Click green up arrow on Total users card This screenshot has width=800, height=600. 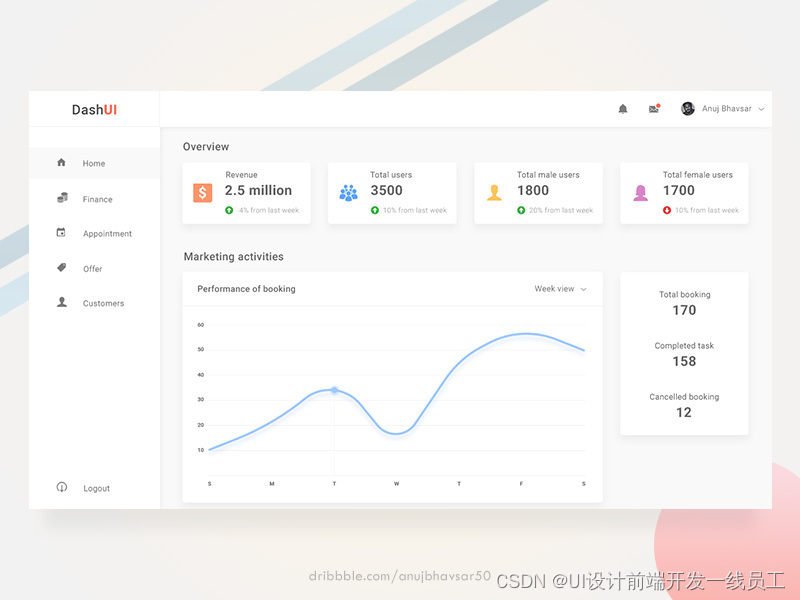[374, 210]
